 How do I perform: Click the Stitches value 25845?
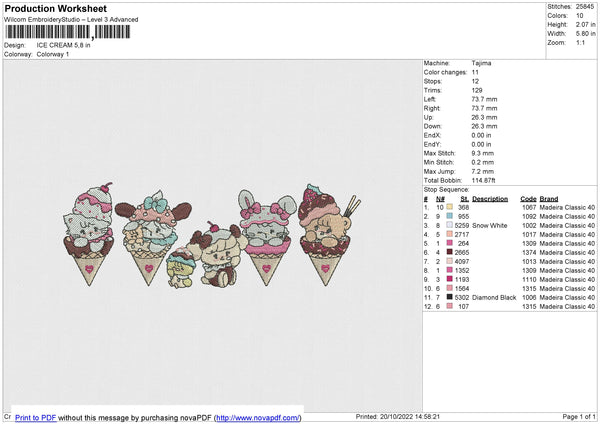[585, 7]
